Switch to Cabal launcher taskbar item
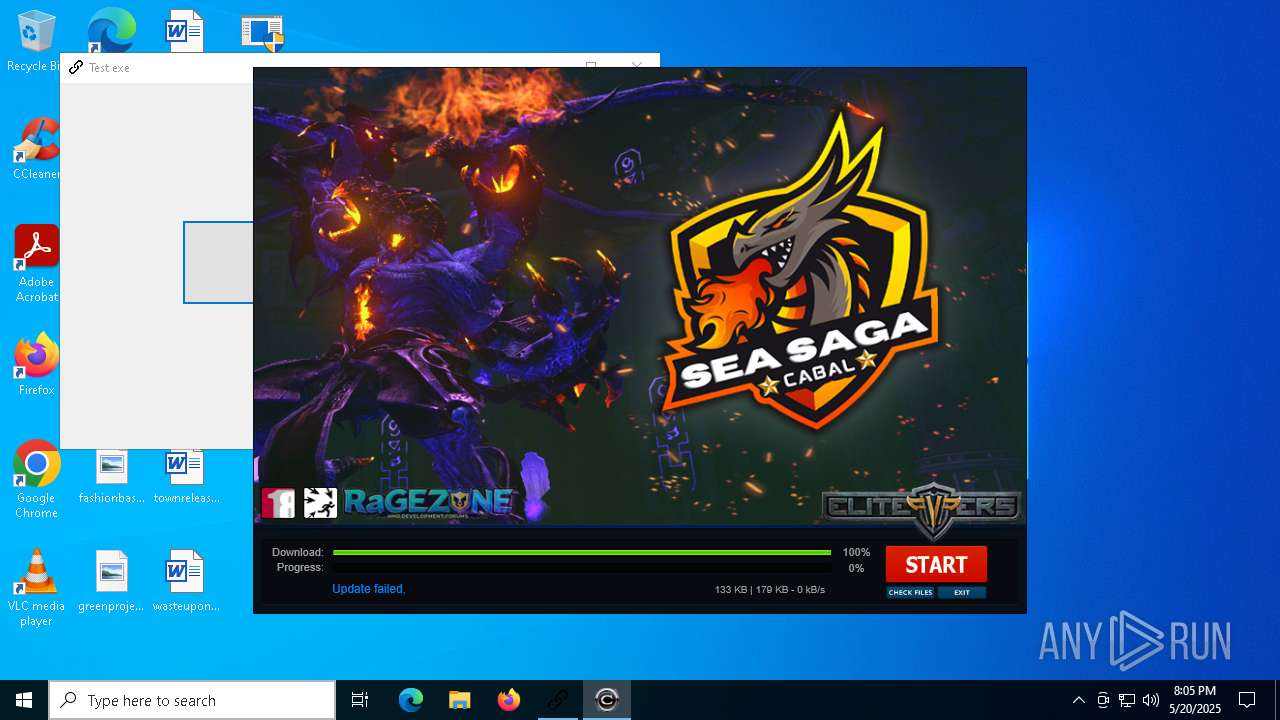Screen dimensions: 1280x720 (606, 700)
